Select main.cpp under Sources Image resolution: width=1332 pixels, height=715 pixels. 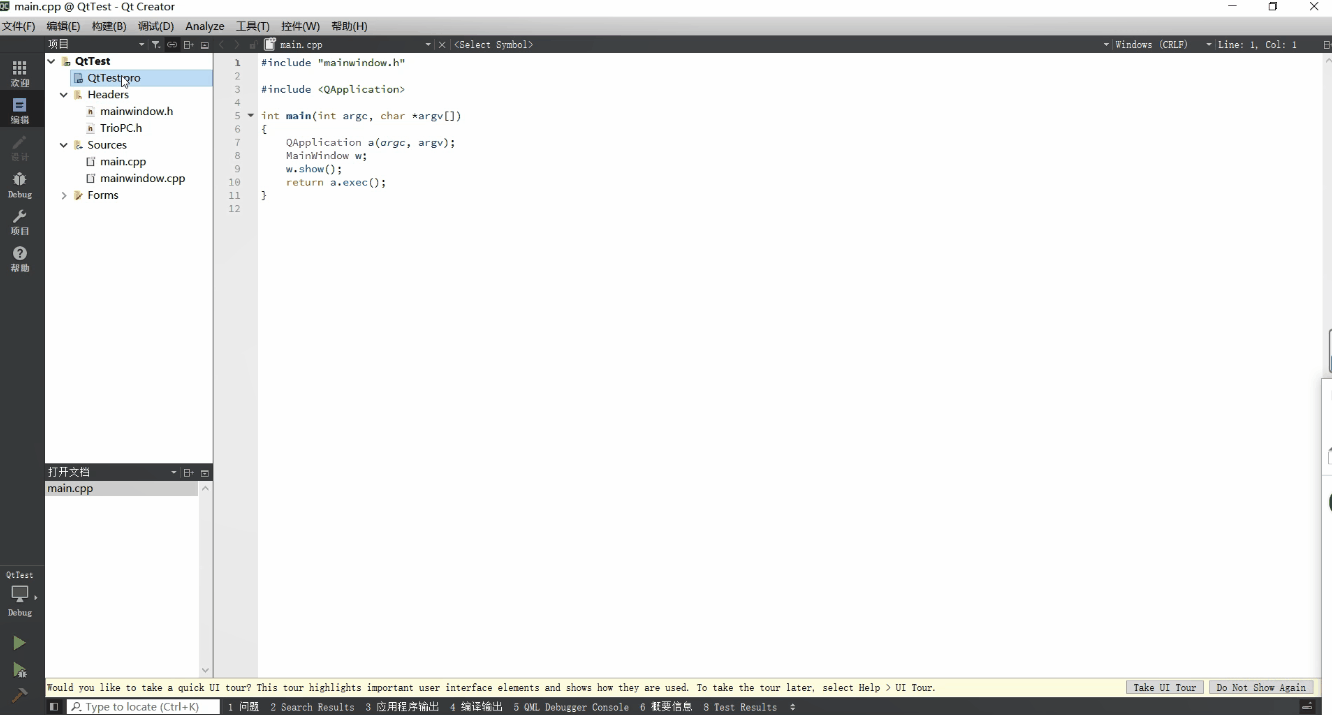point(123,162)
